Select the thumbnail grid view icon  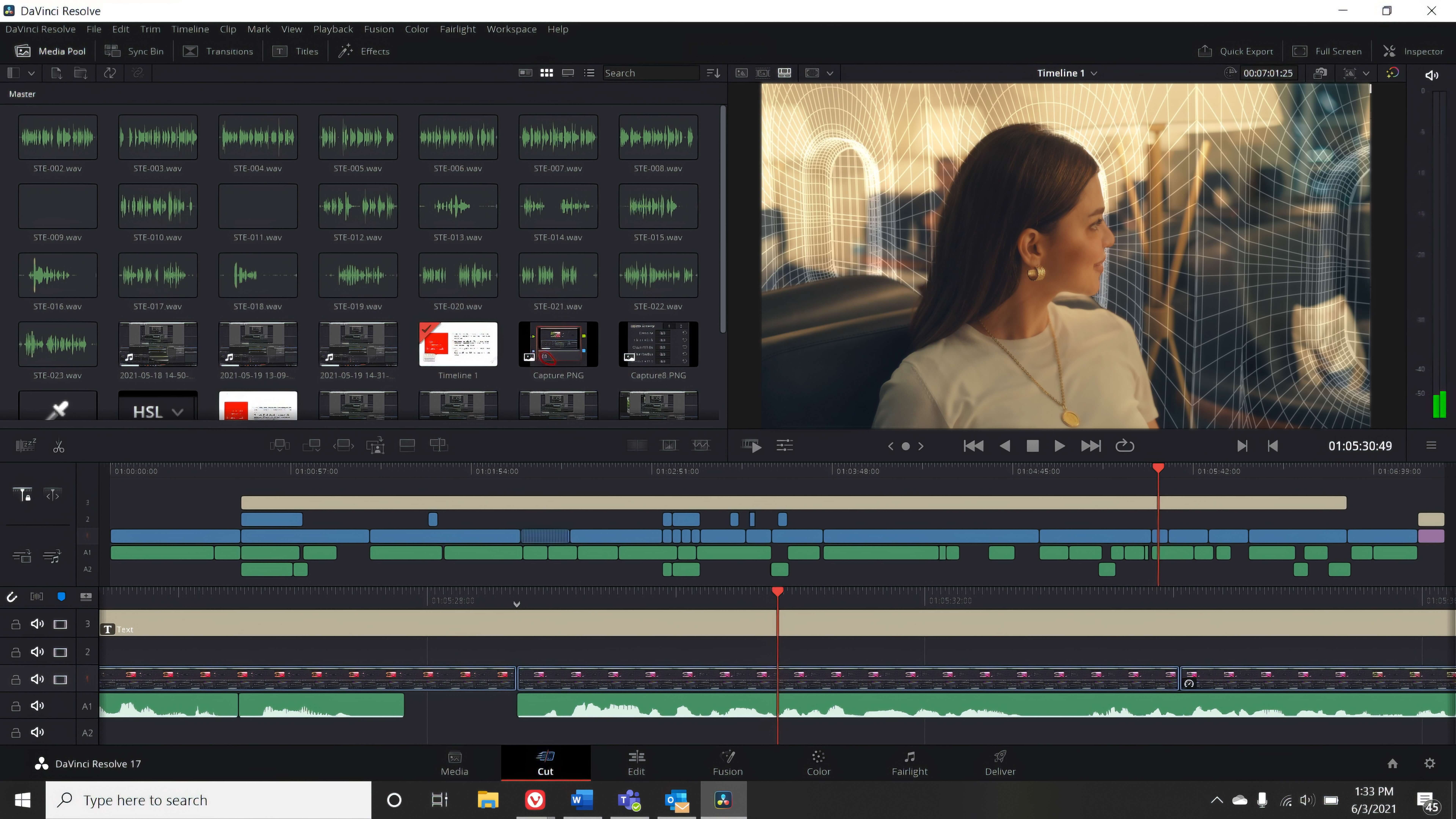[x=547, y=73]
